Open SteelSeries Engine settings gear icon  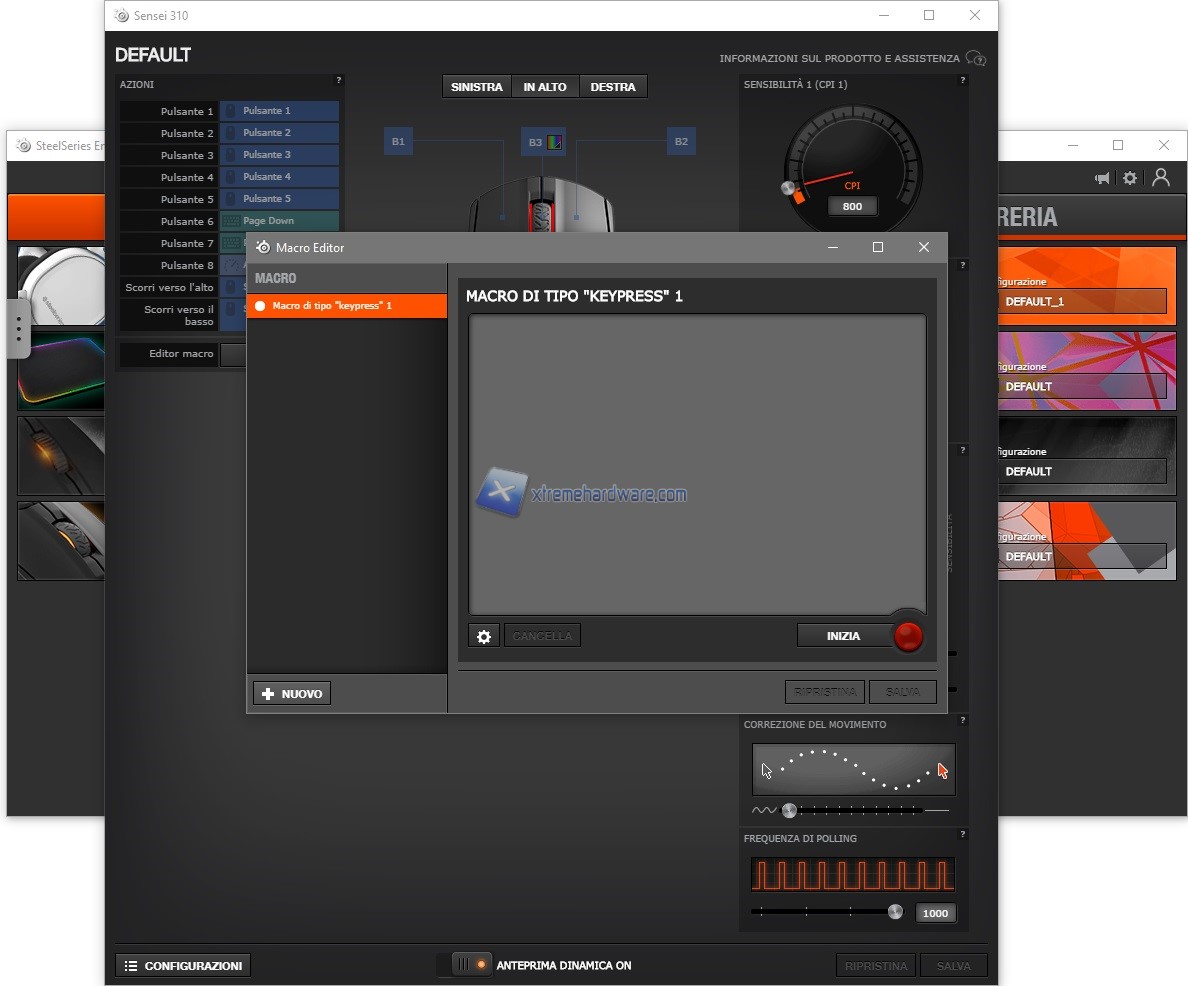click(1130, 178)
